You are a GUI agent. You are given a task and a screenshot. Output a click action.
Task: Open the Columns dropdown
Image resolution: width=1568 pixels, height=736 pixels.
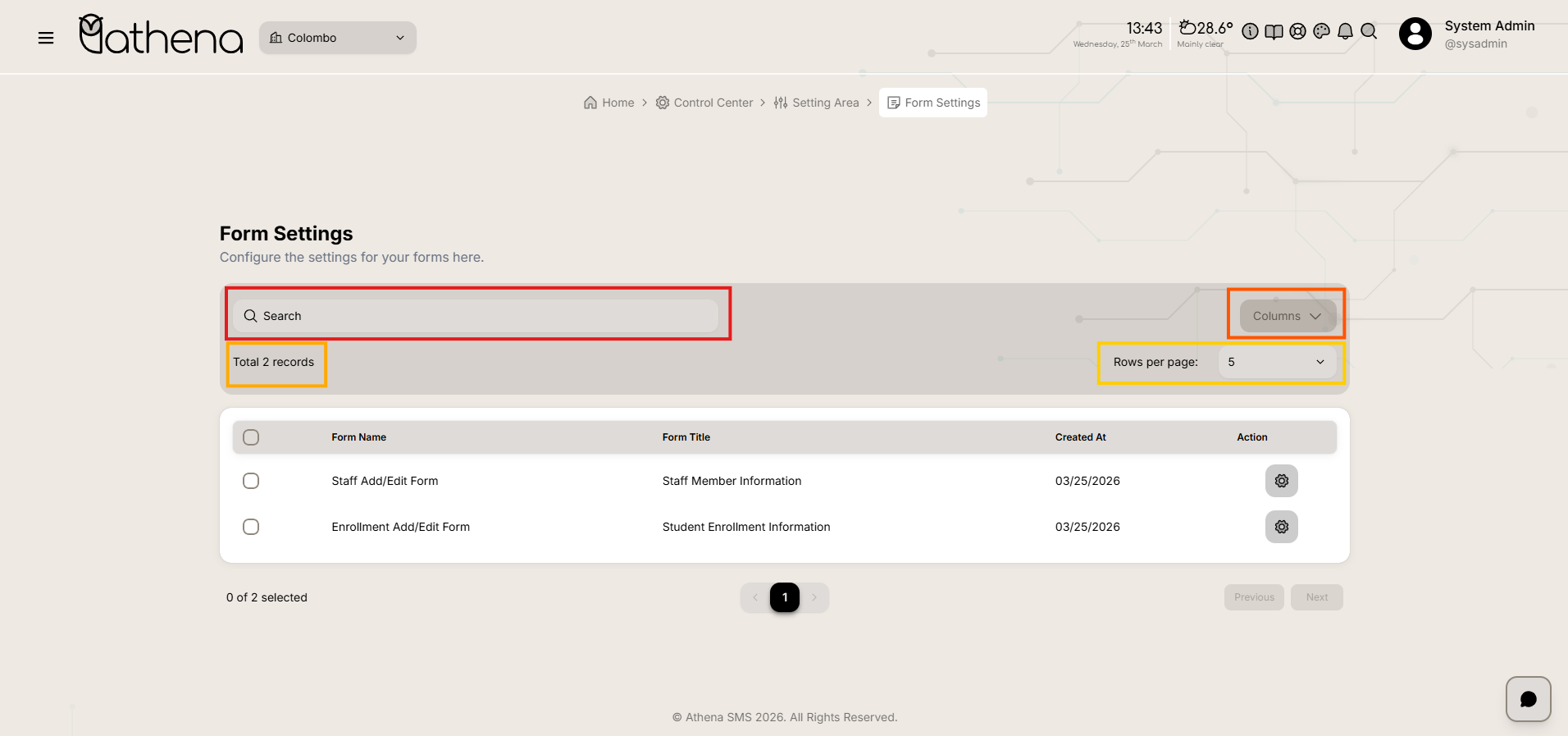(1287, 316)
